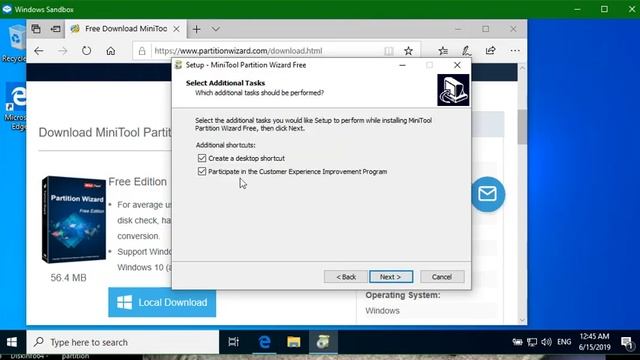640x360 pixels.
Task: Open reading view icon in address bar
Action: 389,51
